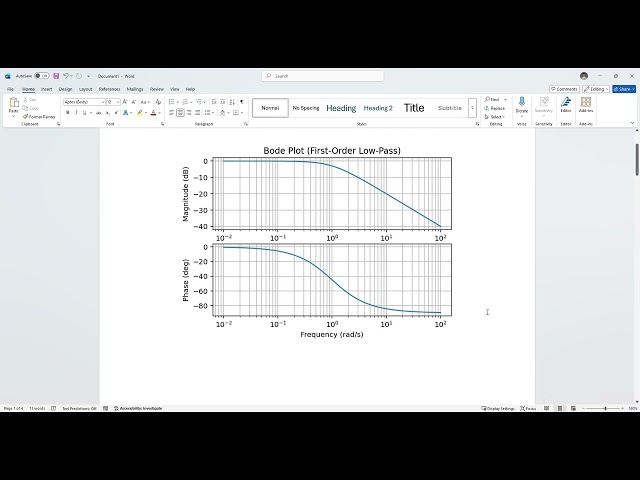Toggle Focus mode in status bar
Screen dimensions: 640x480
point(528,408)
